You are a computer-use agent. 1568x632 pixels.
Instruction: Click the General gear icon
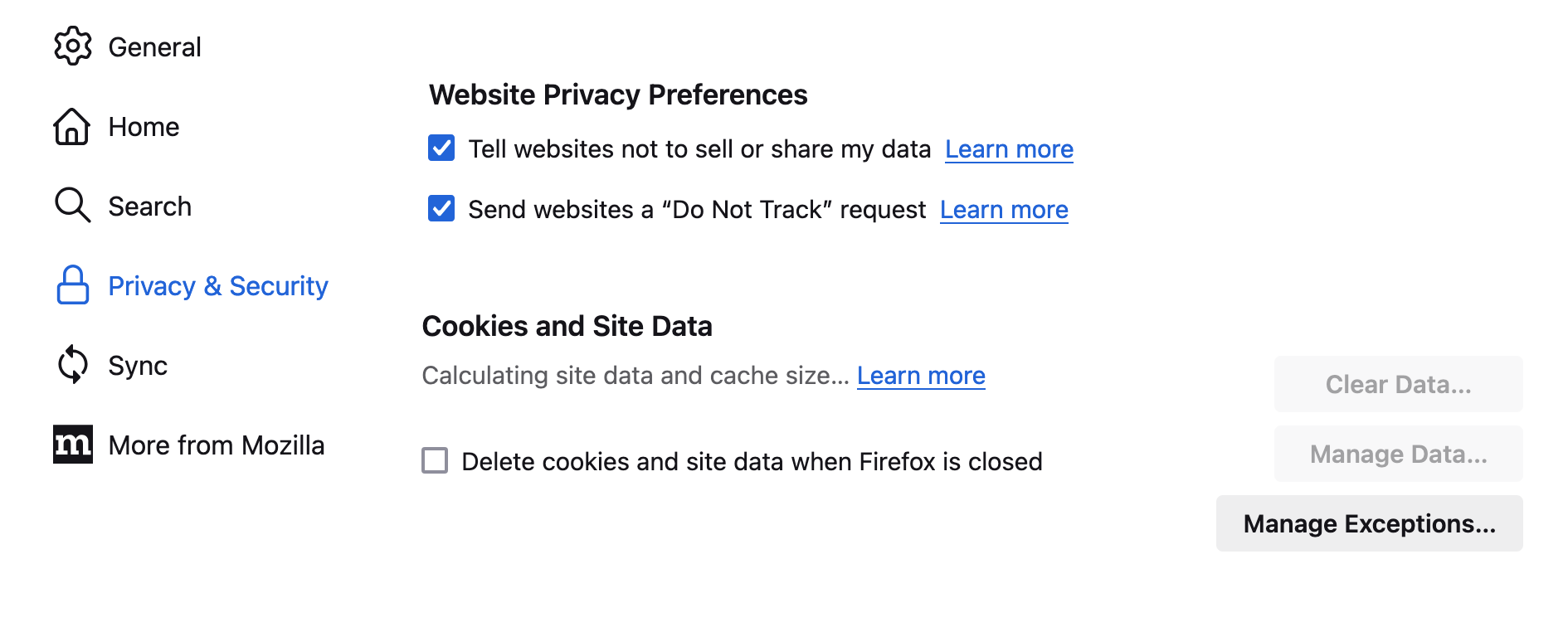tap(73, 46)
